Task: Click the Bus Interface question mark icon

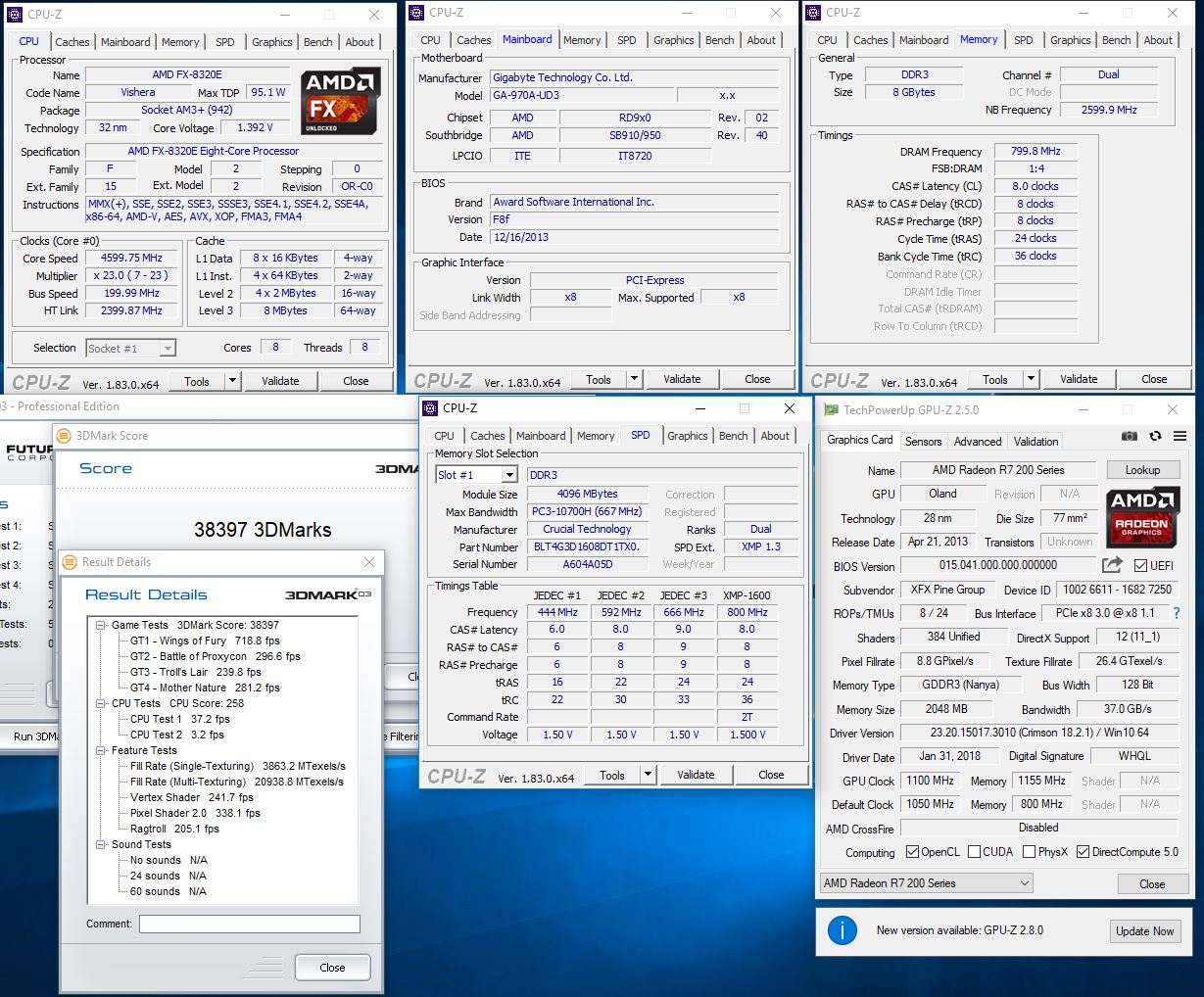Action: coord(1177,613)
